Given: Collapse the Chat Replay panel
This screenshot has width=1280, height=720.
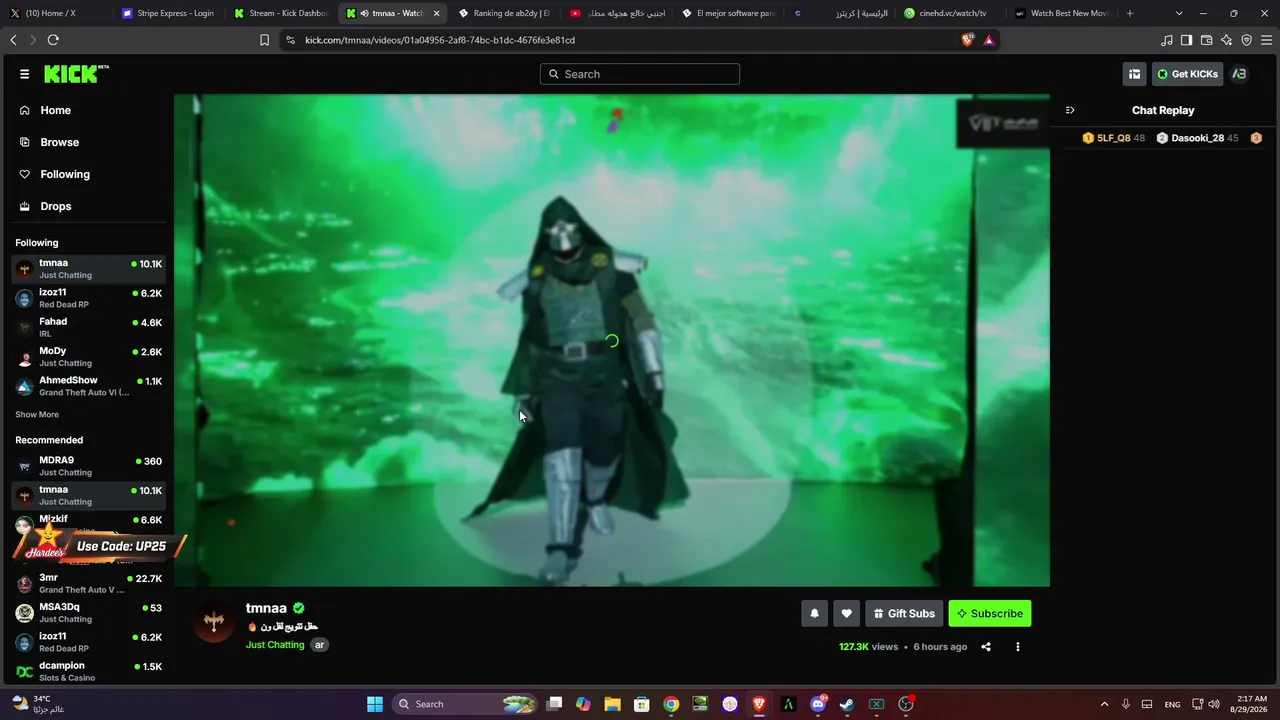Looking at the screenshot, I should [1070, 110].
